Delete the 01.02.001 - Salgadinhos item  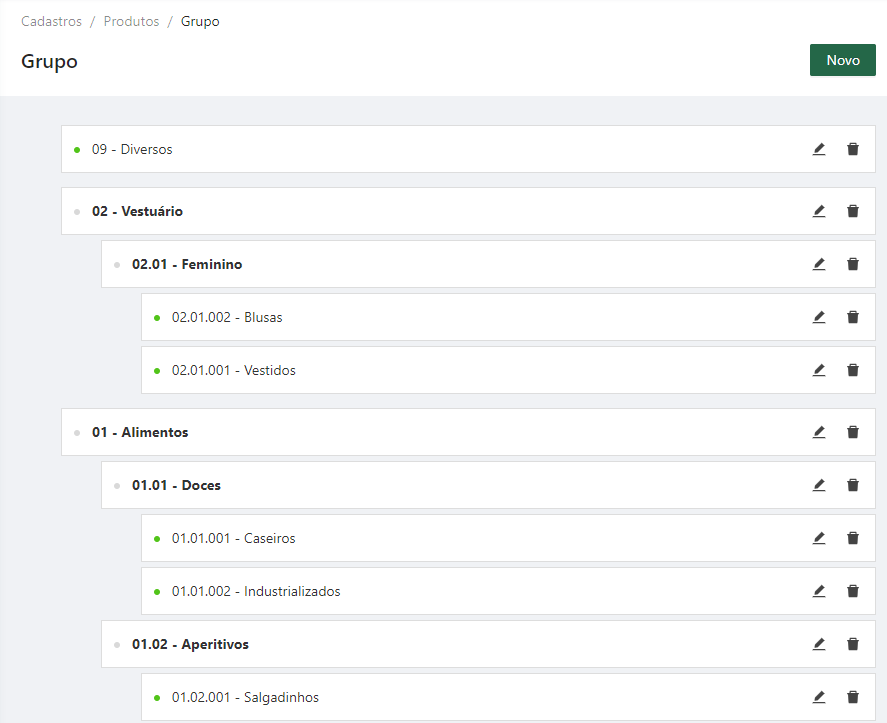852,697
